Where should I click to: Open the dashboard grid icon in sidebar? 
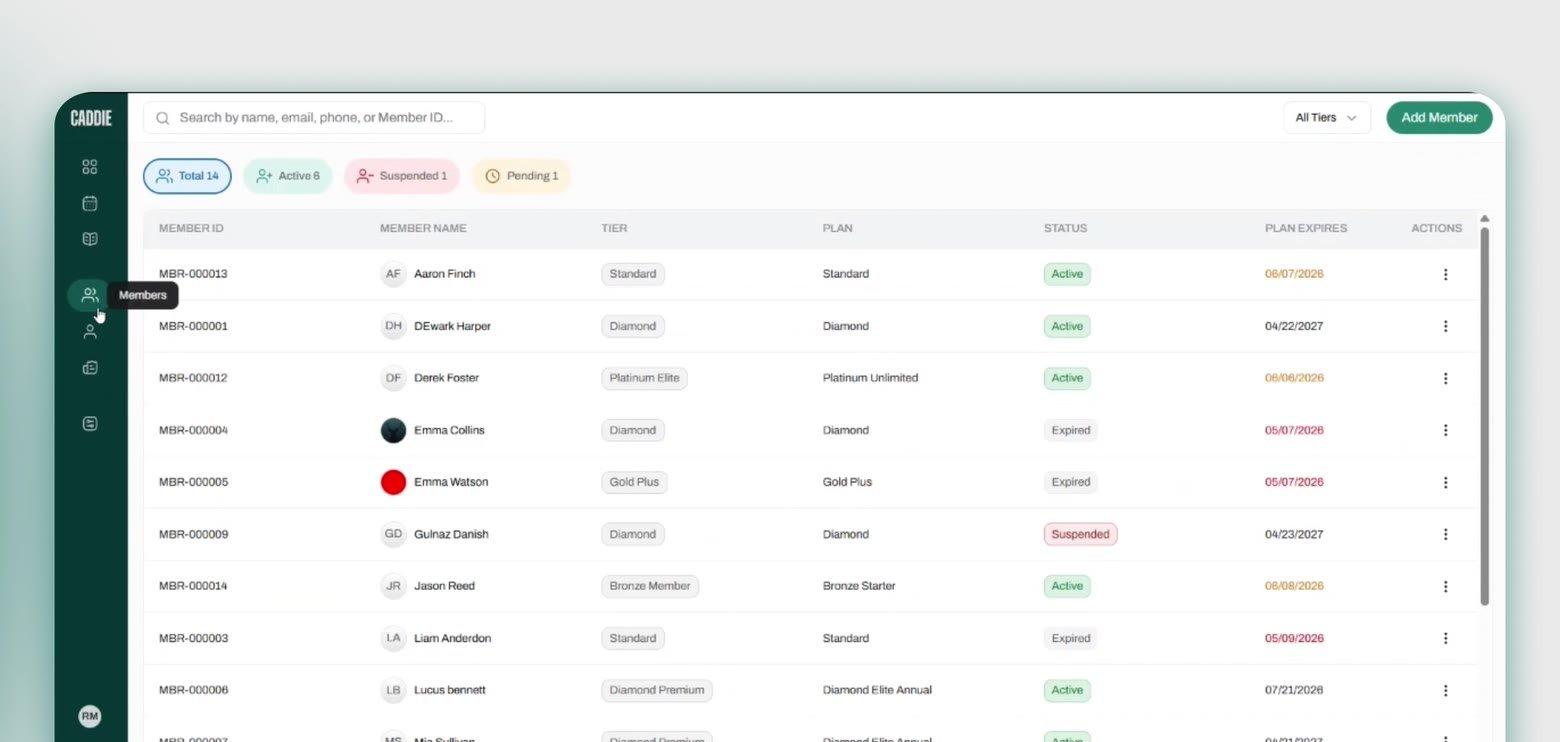pyautogui.click(x=90, y=167)
